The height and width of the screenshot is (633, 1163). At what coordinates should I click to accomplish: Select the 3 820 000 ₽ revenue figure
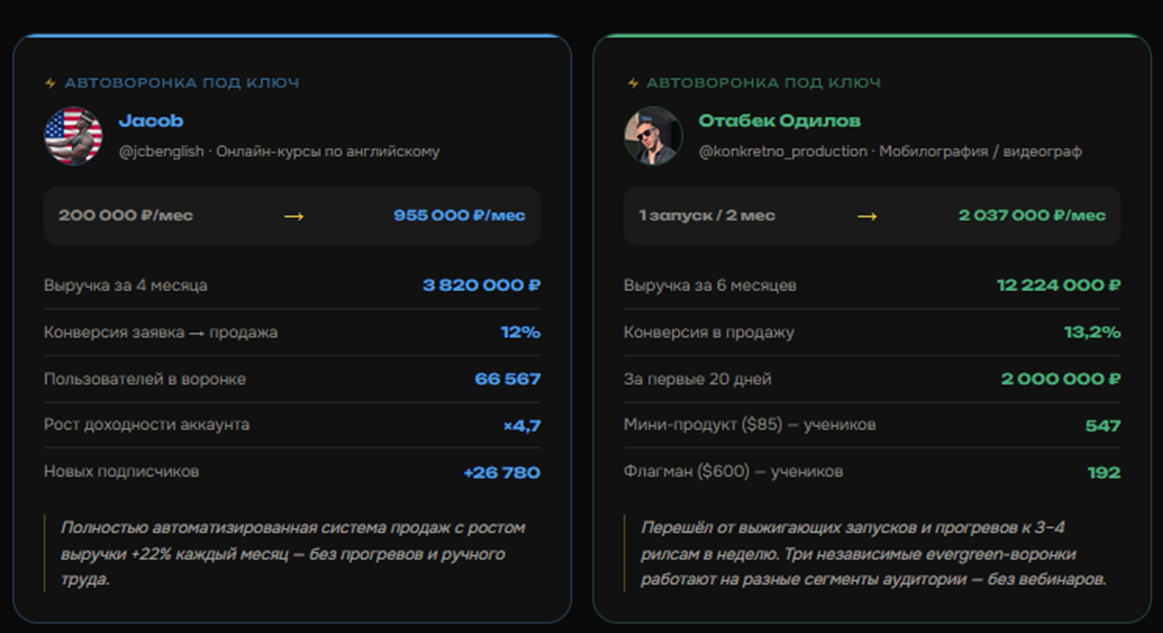[x=481, y=286]
